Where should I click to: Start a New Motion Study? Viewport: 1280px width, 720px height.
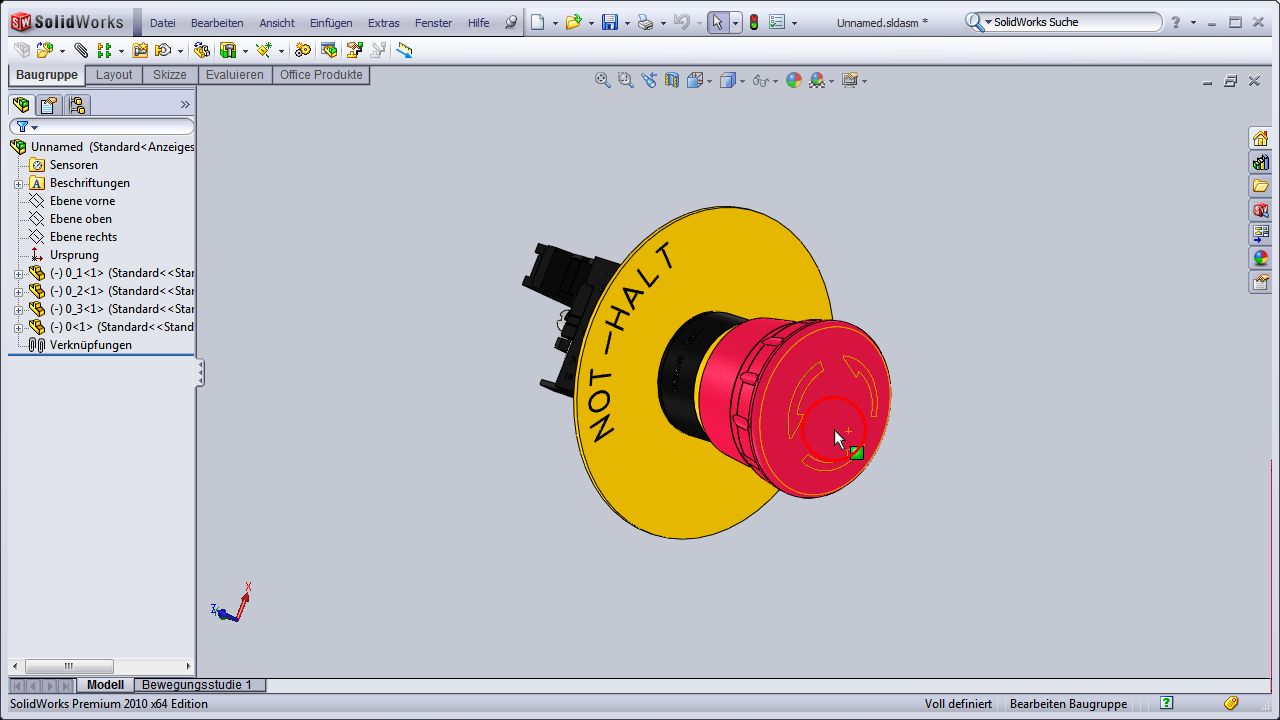(303, 50)
